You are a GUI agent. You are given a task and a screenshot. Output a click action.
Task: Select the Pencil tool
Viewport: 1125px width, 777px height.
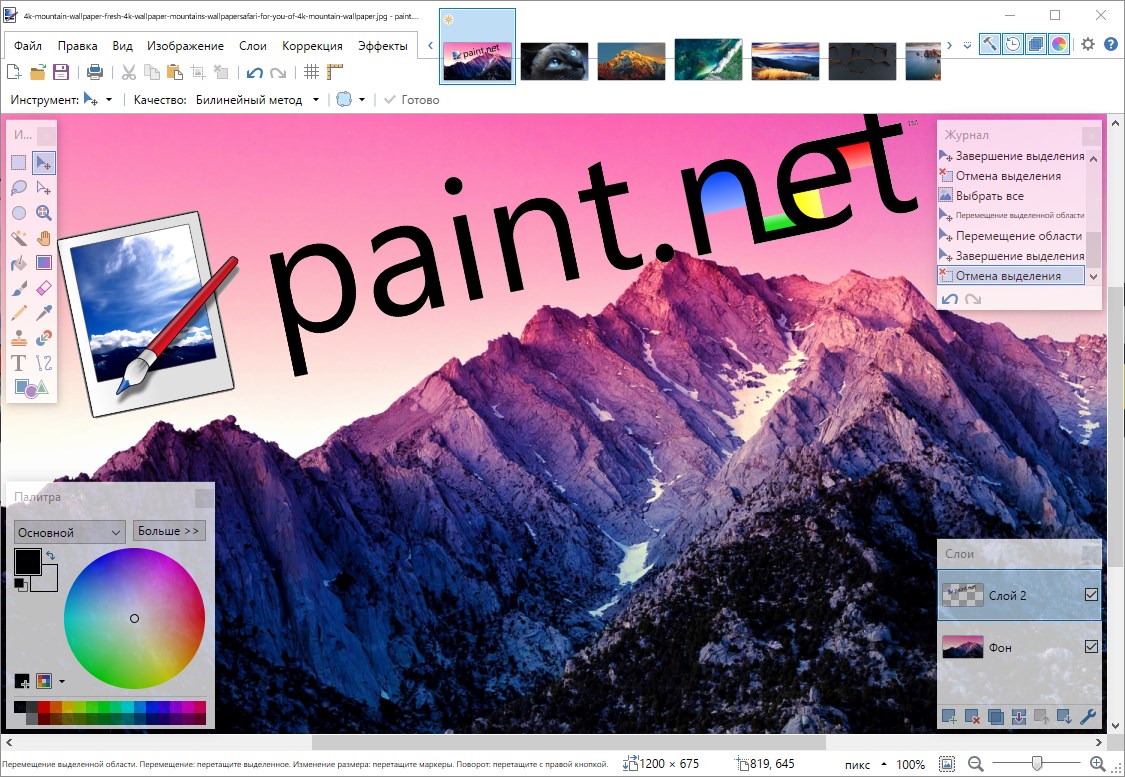[x=19, y=313]
